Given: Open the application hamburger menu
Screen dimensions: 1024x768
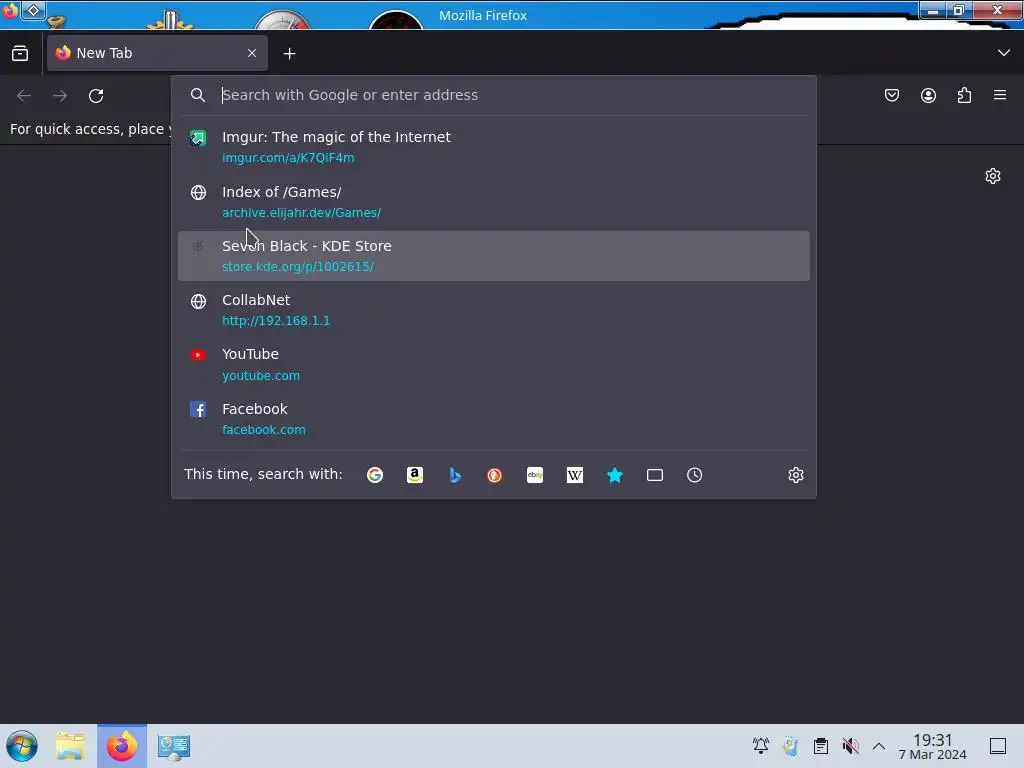Looking at the screenshot, I should 1000,95.
